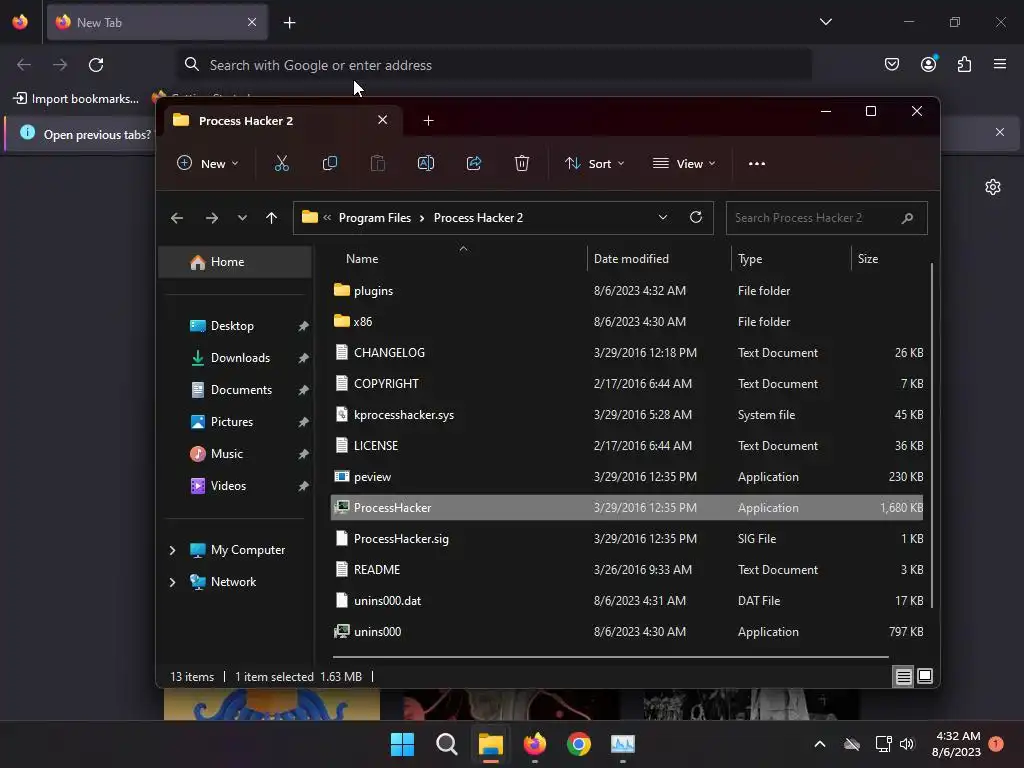Click the volume speaker icon in system tray

click(x=907, y=744)
